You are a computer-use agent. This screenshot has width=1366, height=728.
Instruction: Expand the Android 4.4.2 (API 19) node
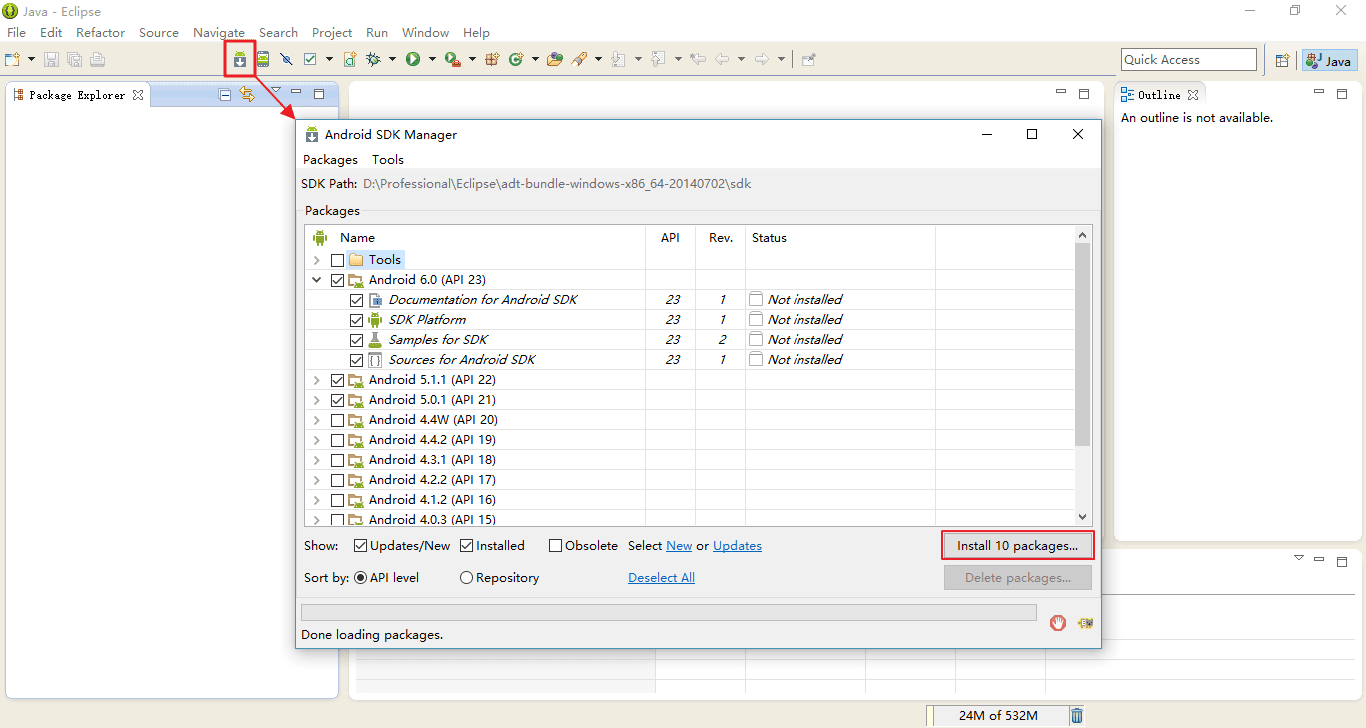point(317,440)
